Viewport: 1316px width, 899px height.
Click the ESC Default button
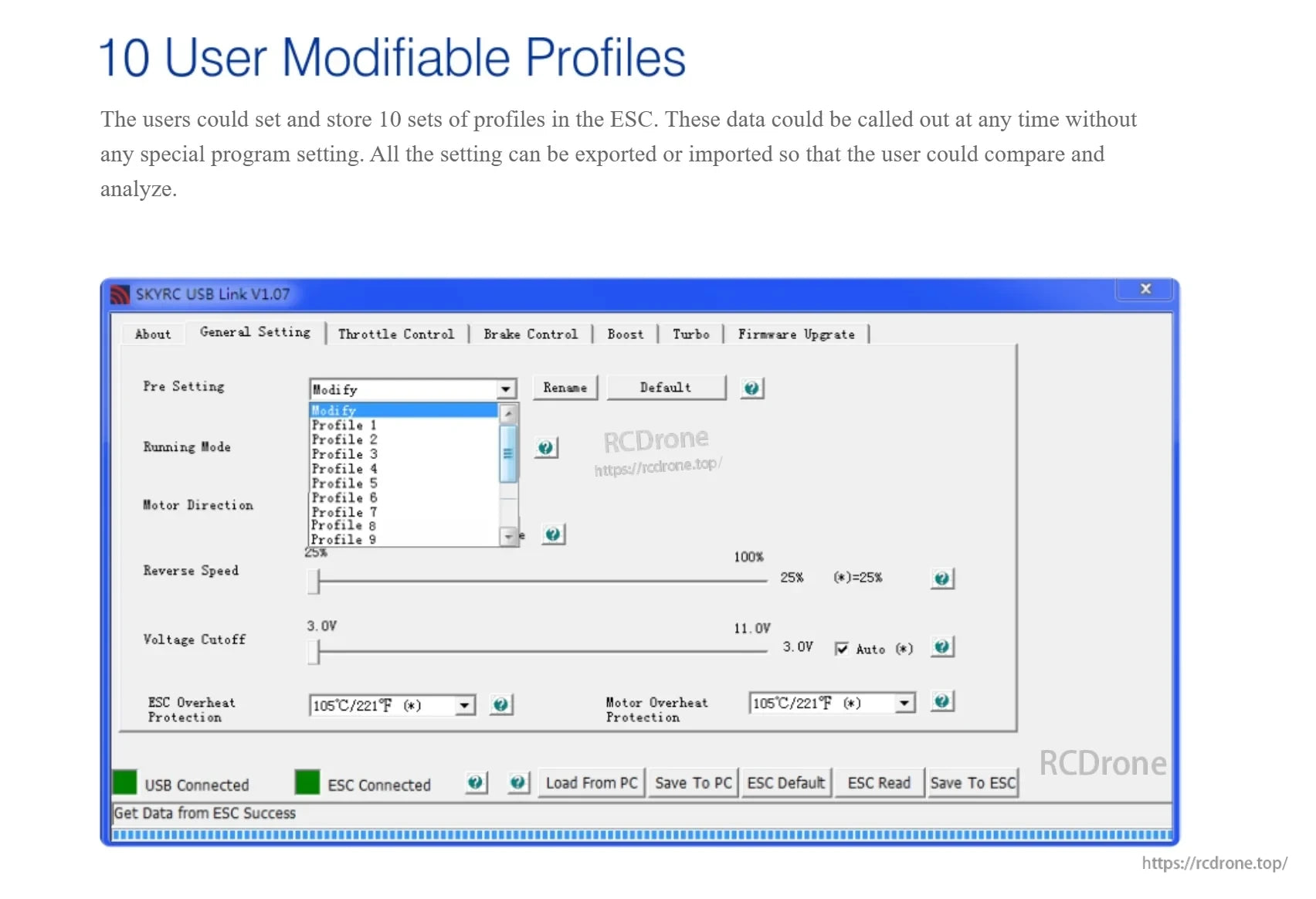coord(786,783)
